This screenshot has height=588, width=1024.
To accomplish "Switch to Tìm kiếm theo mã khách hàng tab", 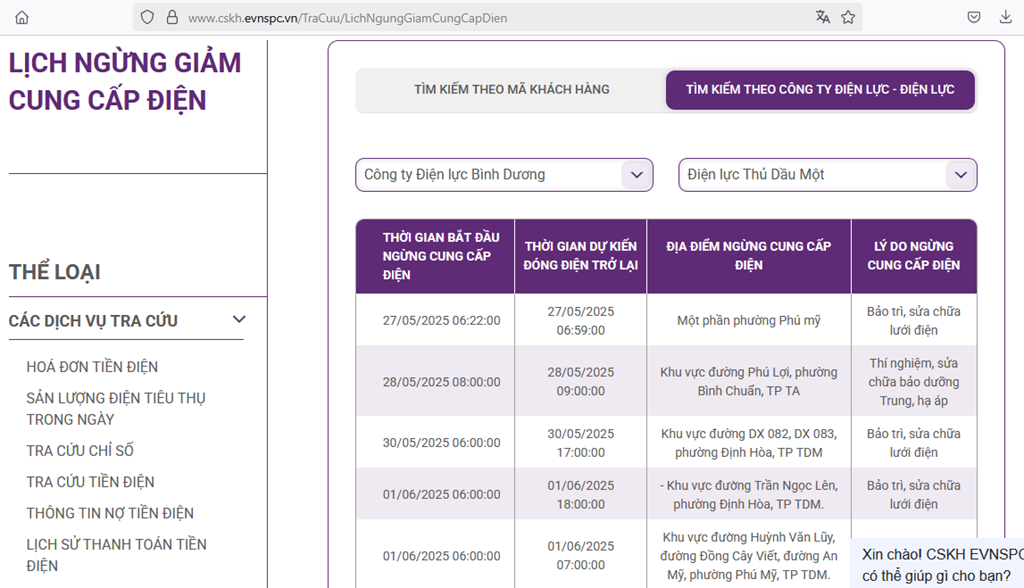I will click(x=511, y=90).
